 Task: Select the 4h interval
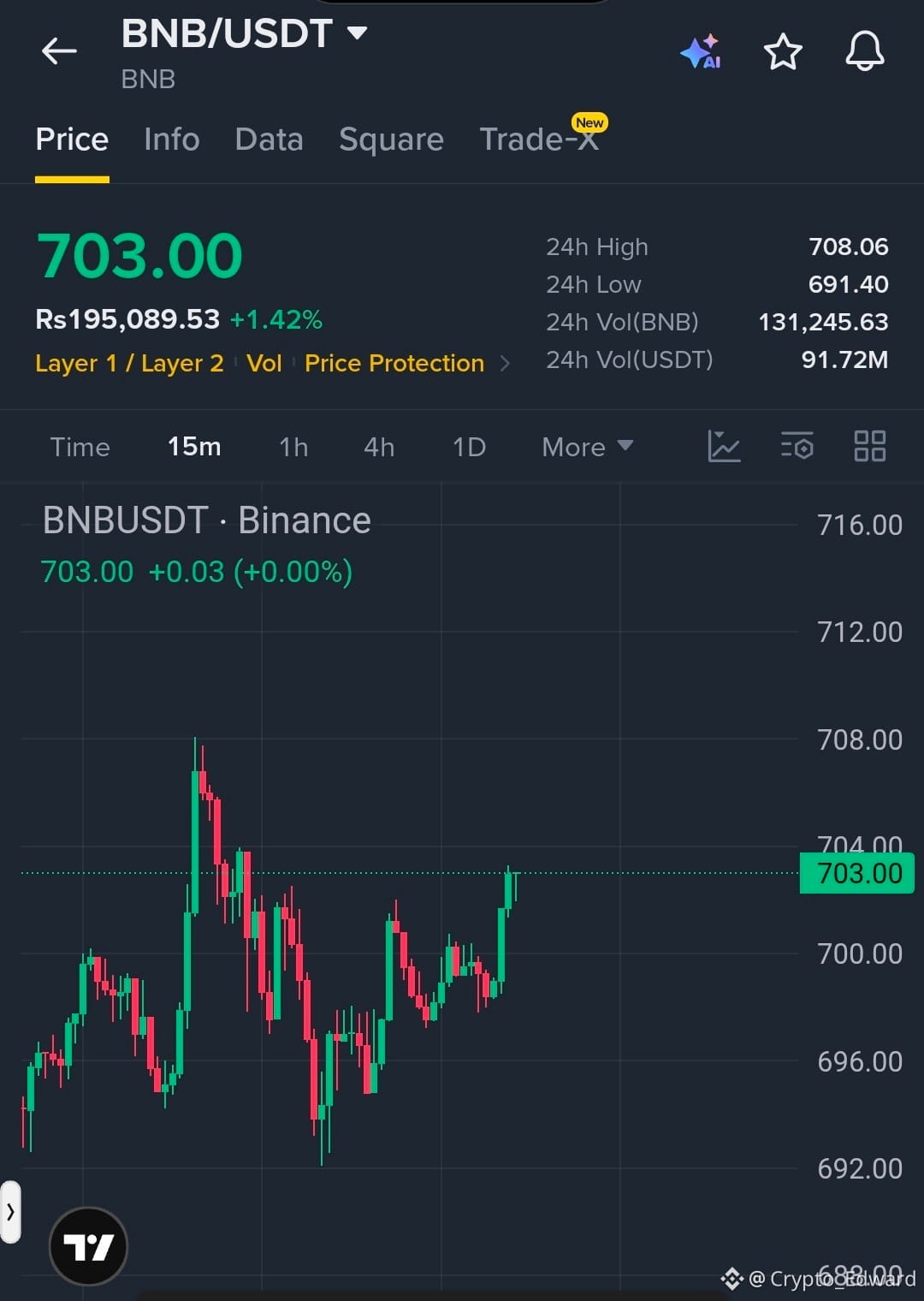coord(379,447)
